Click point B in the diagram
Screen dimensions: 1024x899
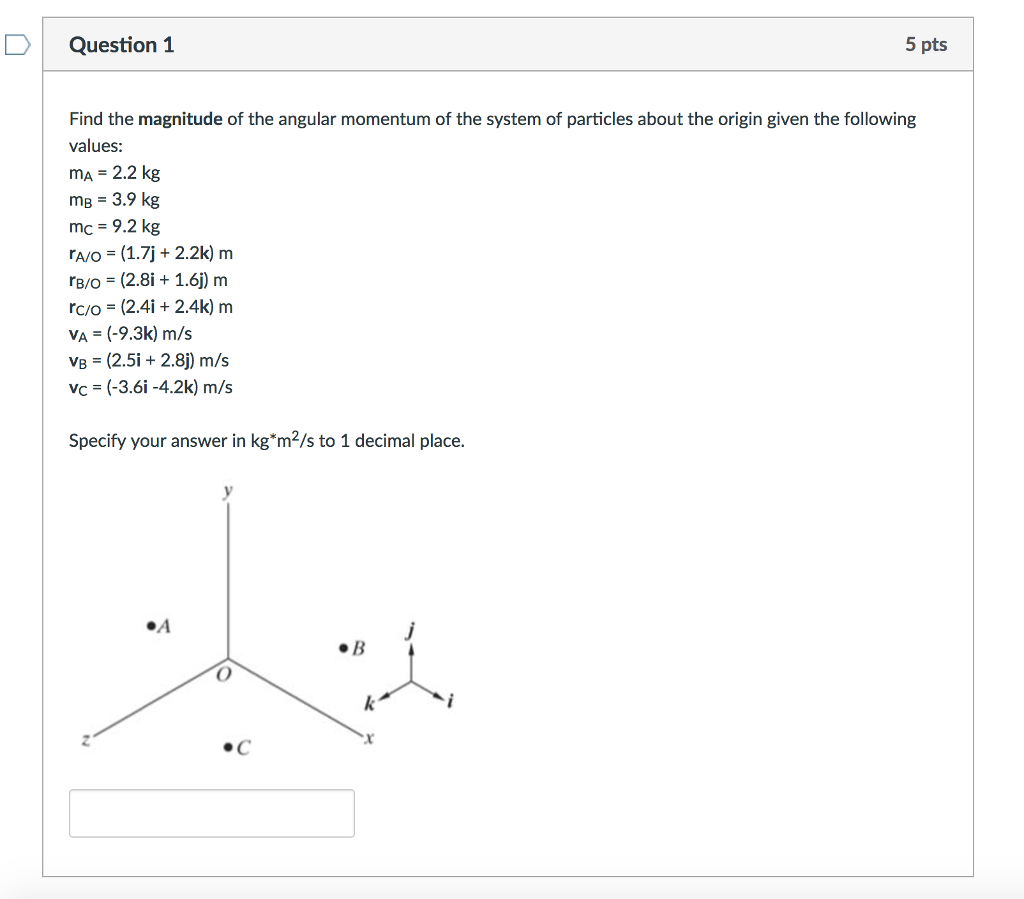point(344,649)
